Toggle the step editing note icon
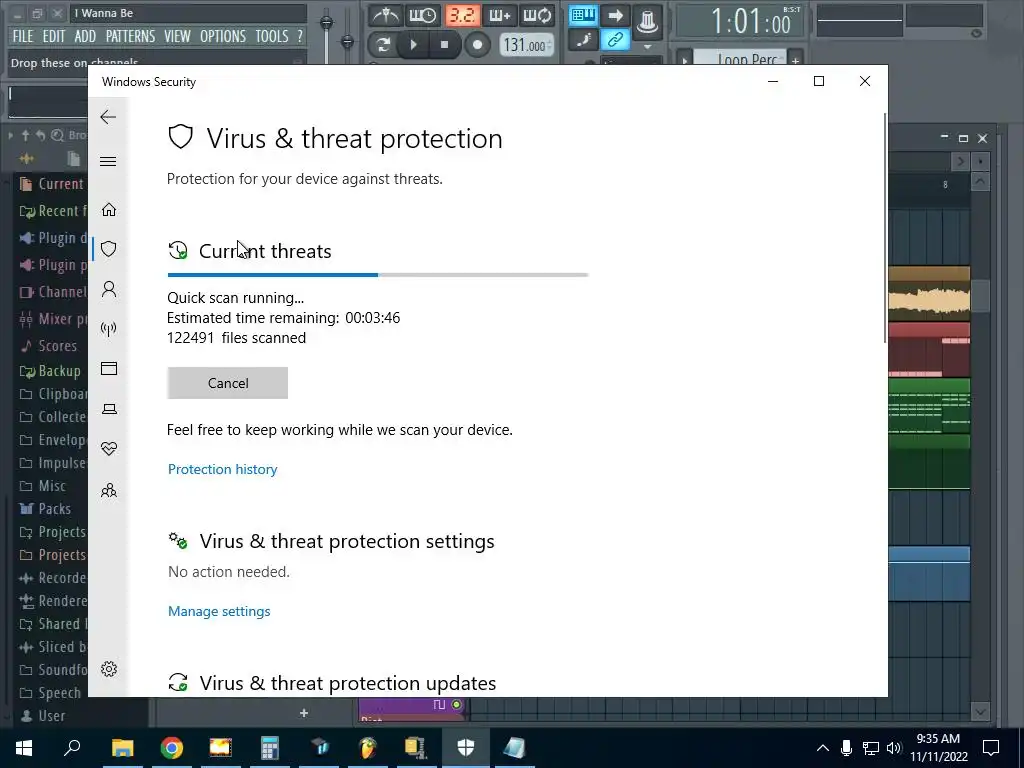 [x=583, y=40]
